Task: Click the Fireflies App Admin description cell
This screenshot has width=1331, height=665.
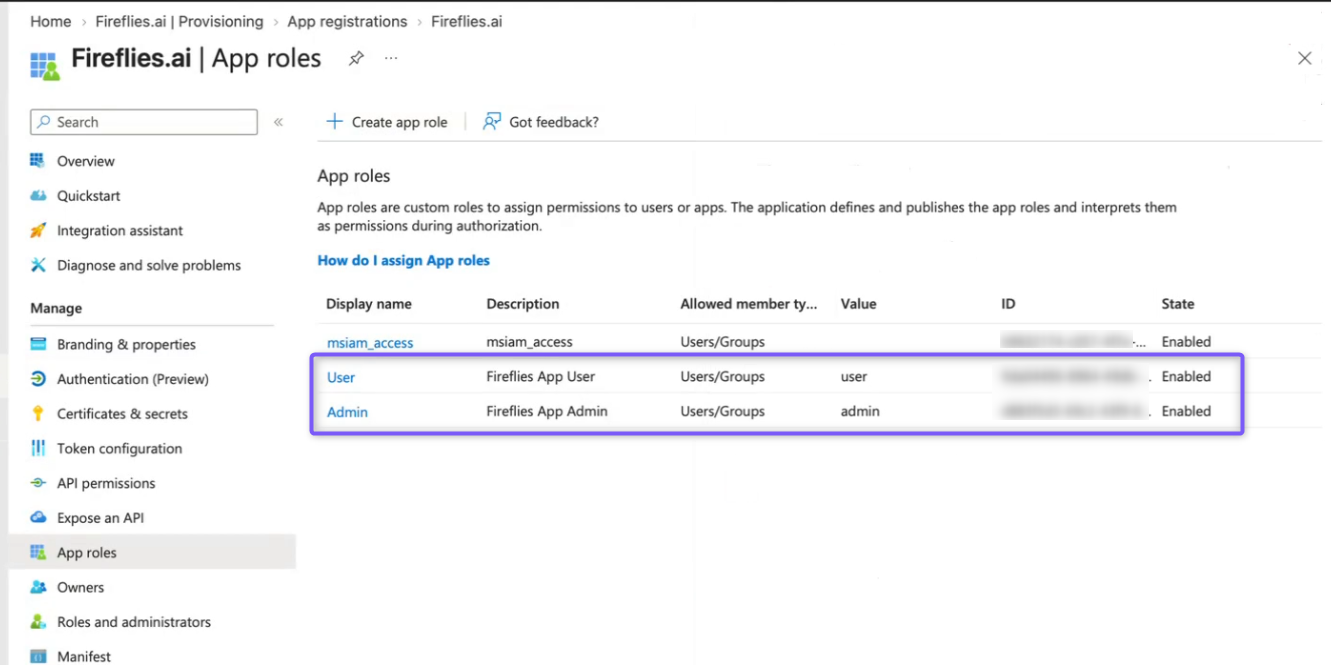Action: pos(547,411)
